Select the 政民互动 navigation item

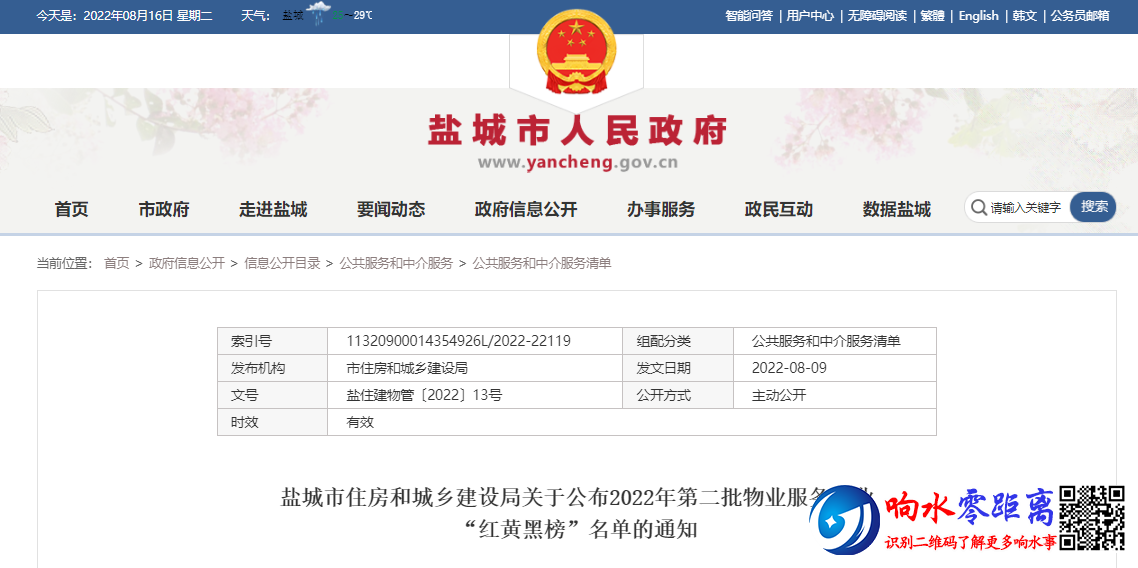[x=778, y=210]
